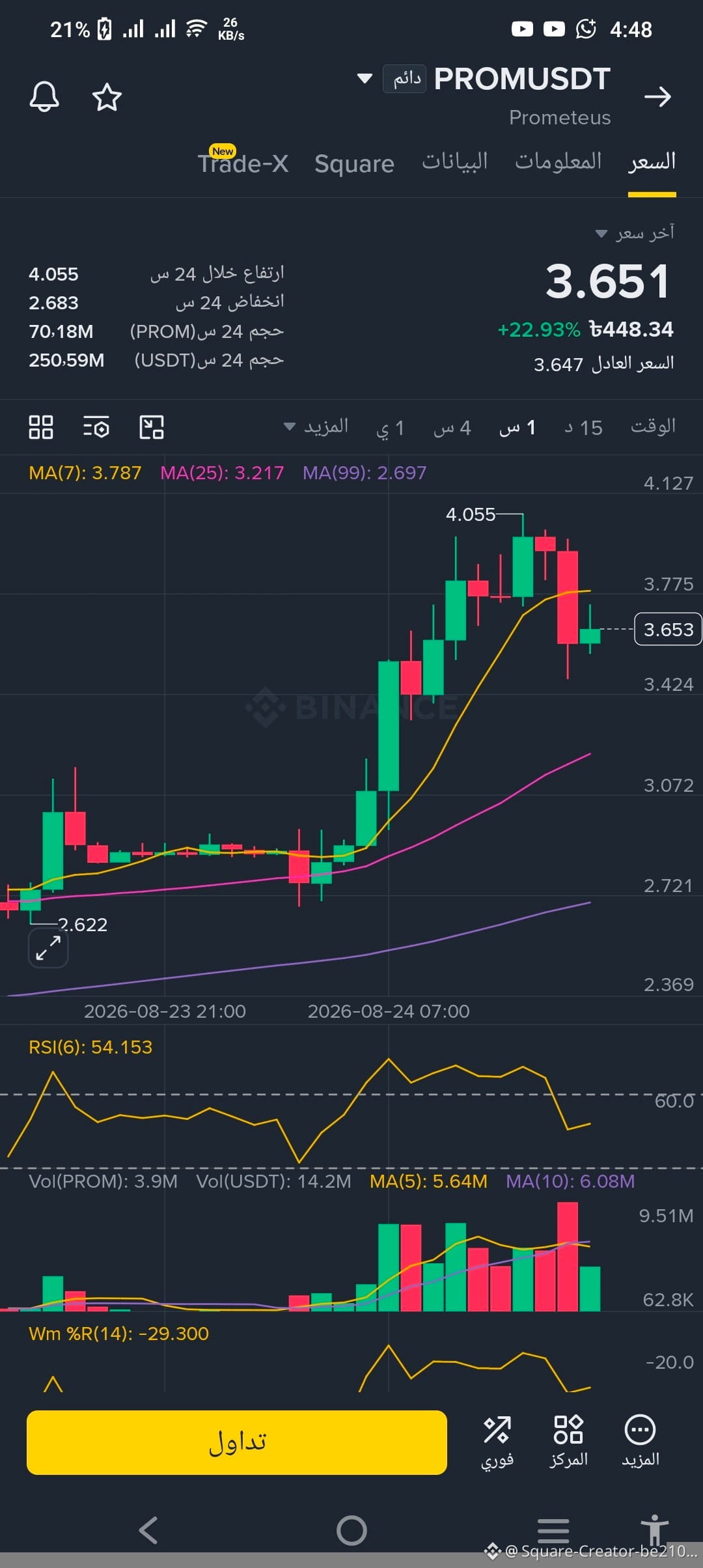This screenshot has height=1568, width=703.
Task: Open the chart grid layout icon
Action: pos(41,427)
